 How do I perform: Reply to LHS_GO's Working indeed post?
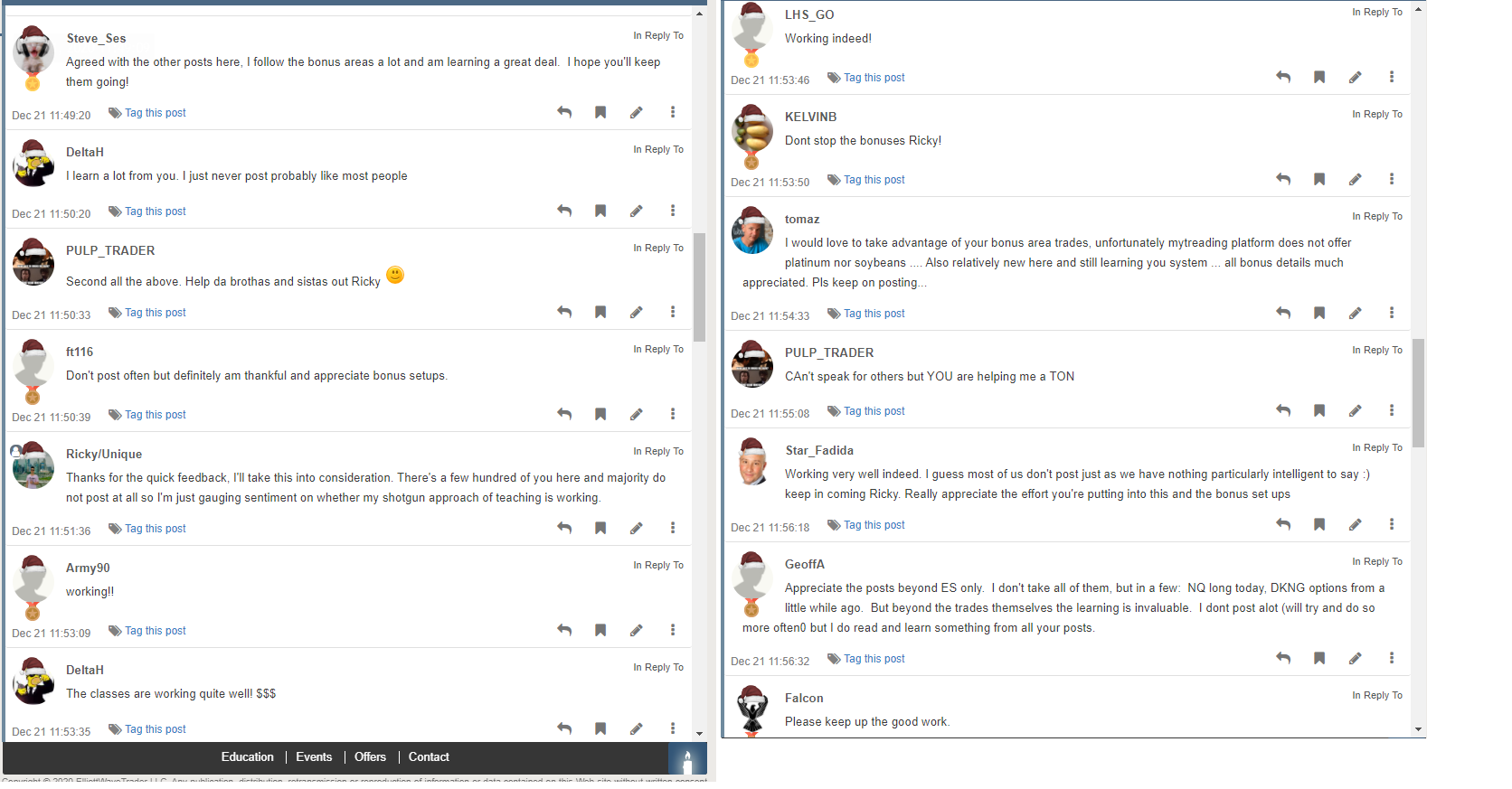coord(1283,77)
